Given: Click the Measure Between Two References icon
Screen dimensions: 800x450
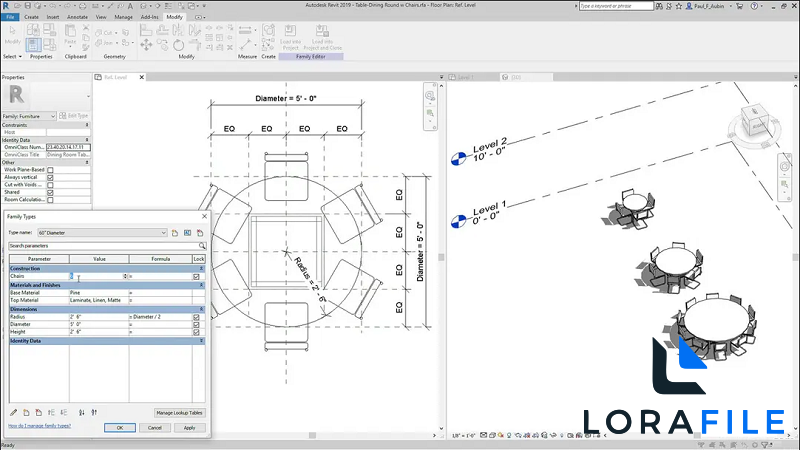Looking at the screenshot, I should point(245,30).
